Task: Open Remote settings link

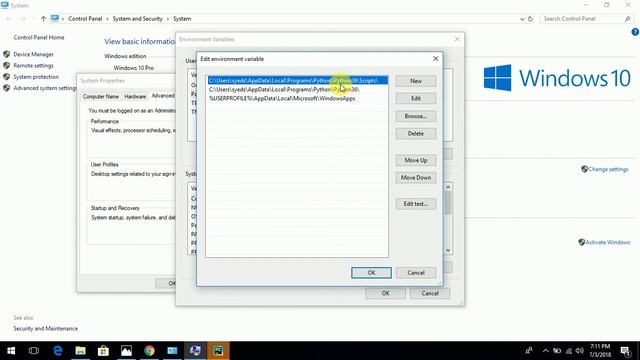Action: [33, 65]
